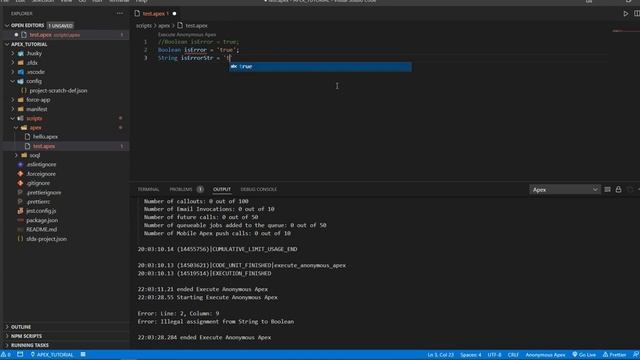Clear the output panel with the list icon
Image resolution: width=640 pixels, height=360 pixels.
(607, 189)
